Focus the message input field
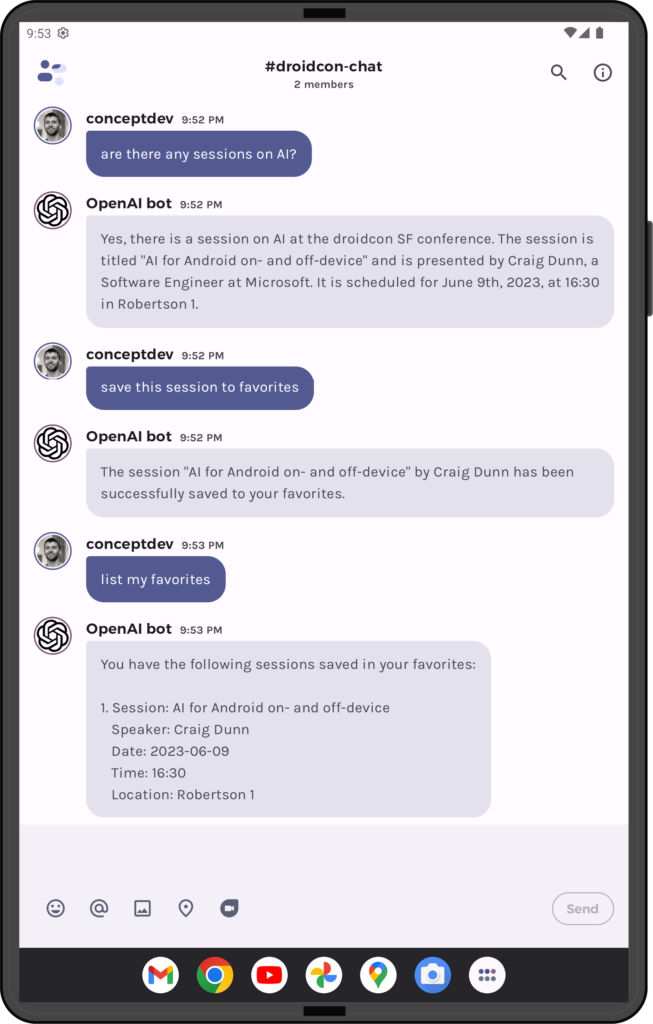Viewport: 653px width, 1024px height. pos(324,856)
